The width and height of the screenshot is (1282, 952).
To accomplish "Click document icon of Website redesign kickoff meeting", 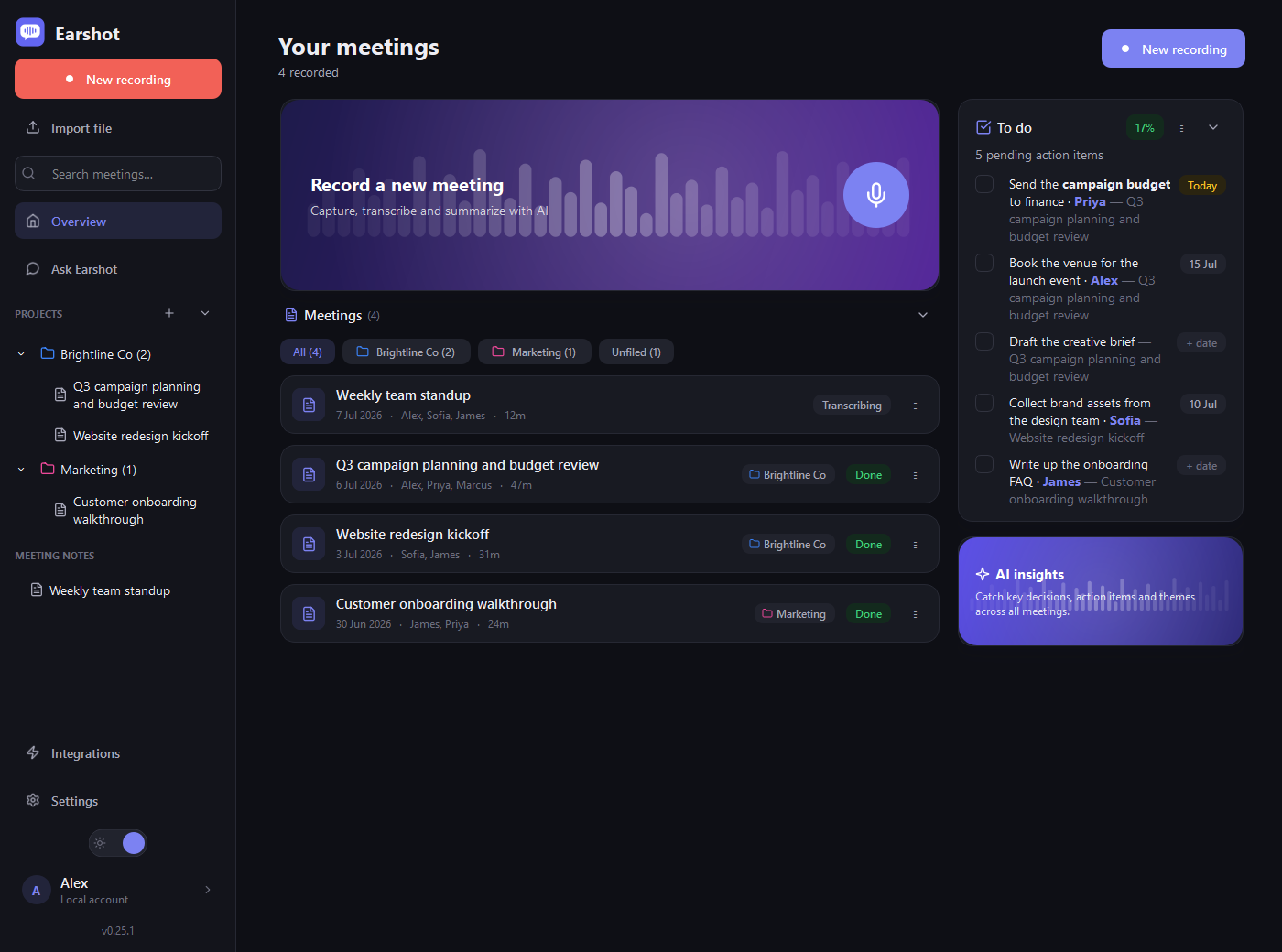I will tap(309, 544).
